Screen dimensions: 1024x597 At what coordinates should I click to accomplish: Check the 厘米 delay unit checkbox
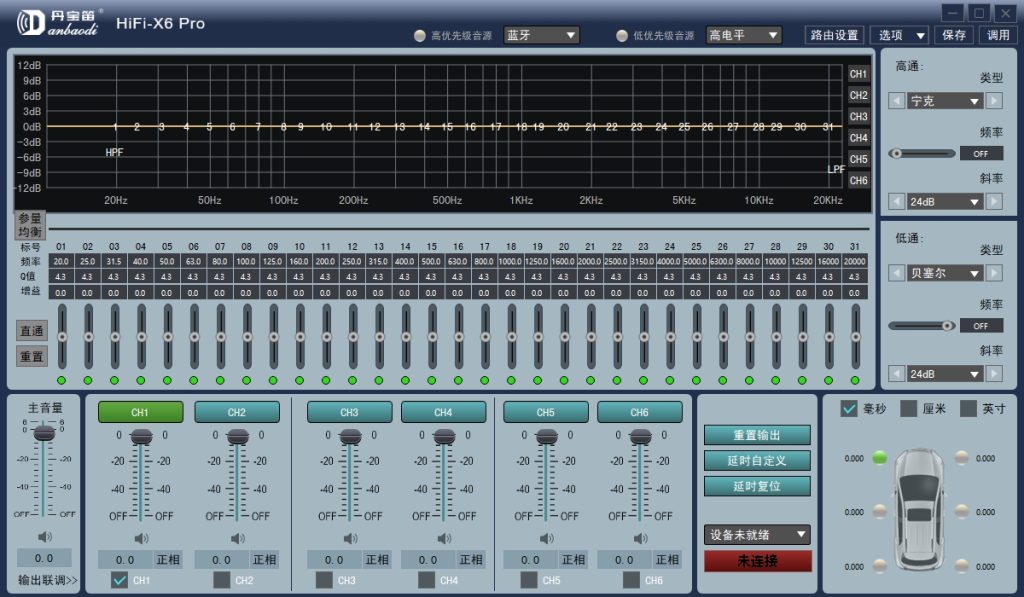click(x=908, y=408)
